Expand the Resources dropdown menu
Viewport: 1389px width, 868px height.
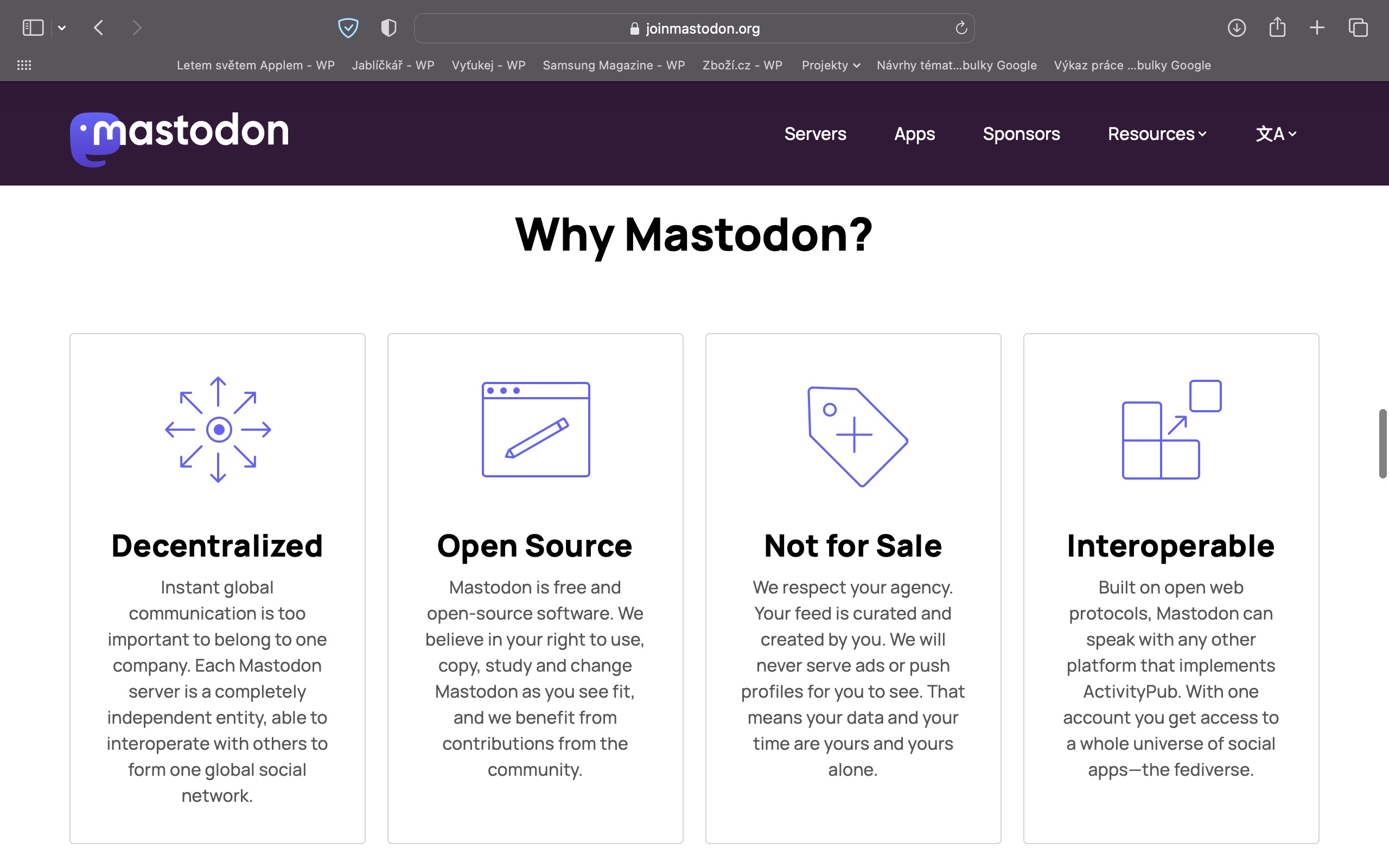(x=1157, y=134)
